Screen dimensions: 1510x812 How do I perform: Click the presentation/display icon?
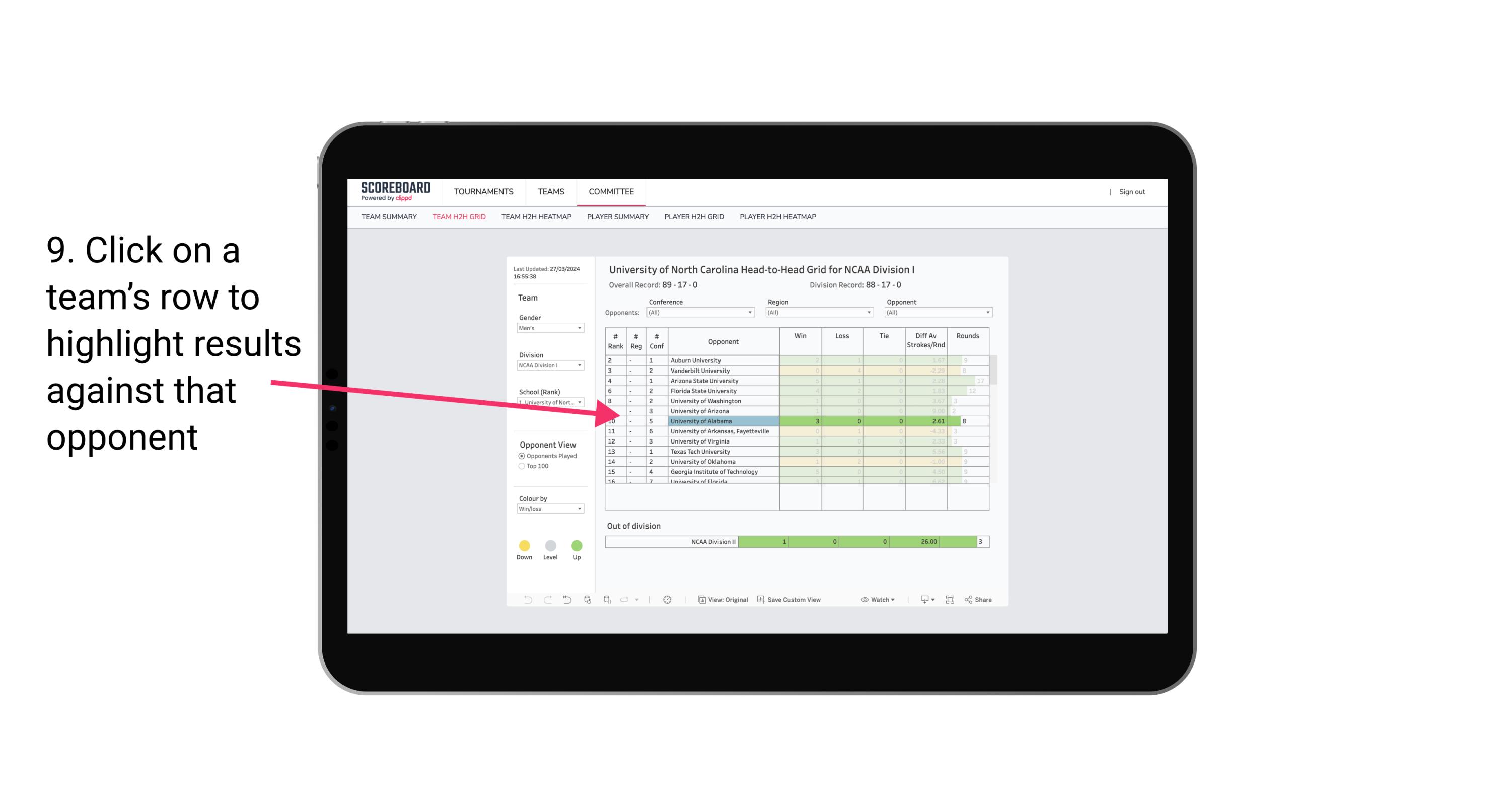[923, 601]
